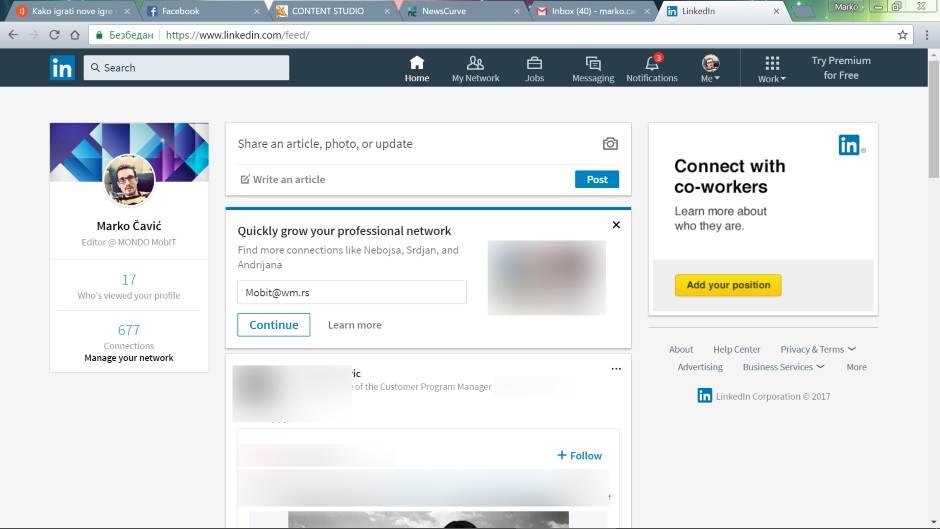Click the LinkedIn logo in the ad
Screen dimensions: 940x529
tap(851, 145)
